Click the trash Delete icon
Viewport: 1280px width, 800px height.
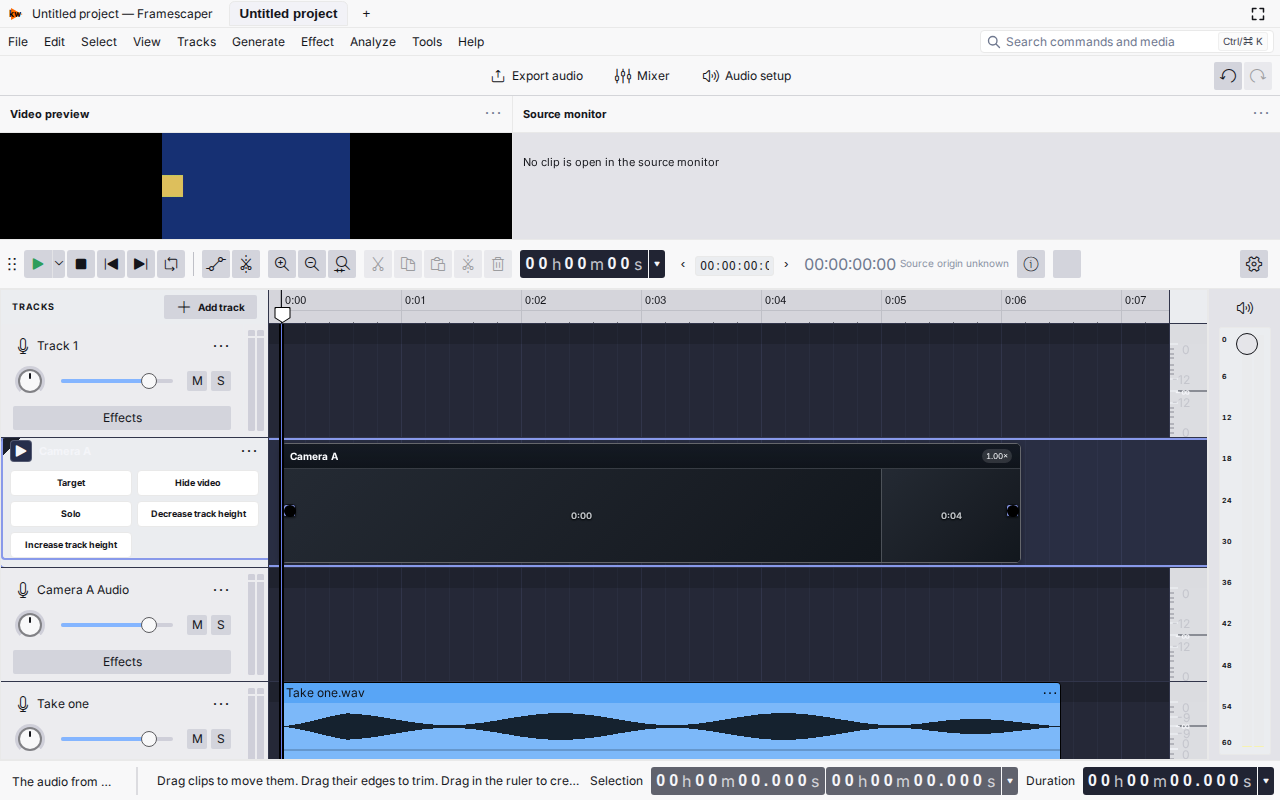(x=498, y=264)
